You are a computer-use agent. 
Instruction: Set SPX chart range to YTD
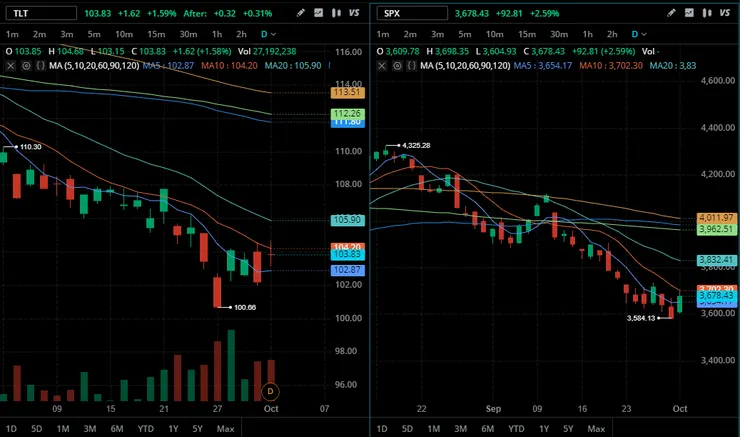516,429
